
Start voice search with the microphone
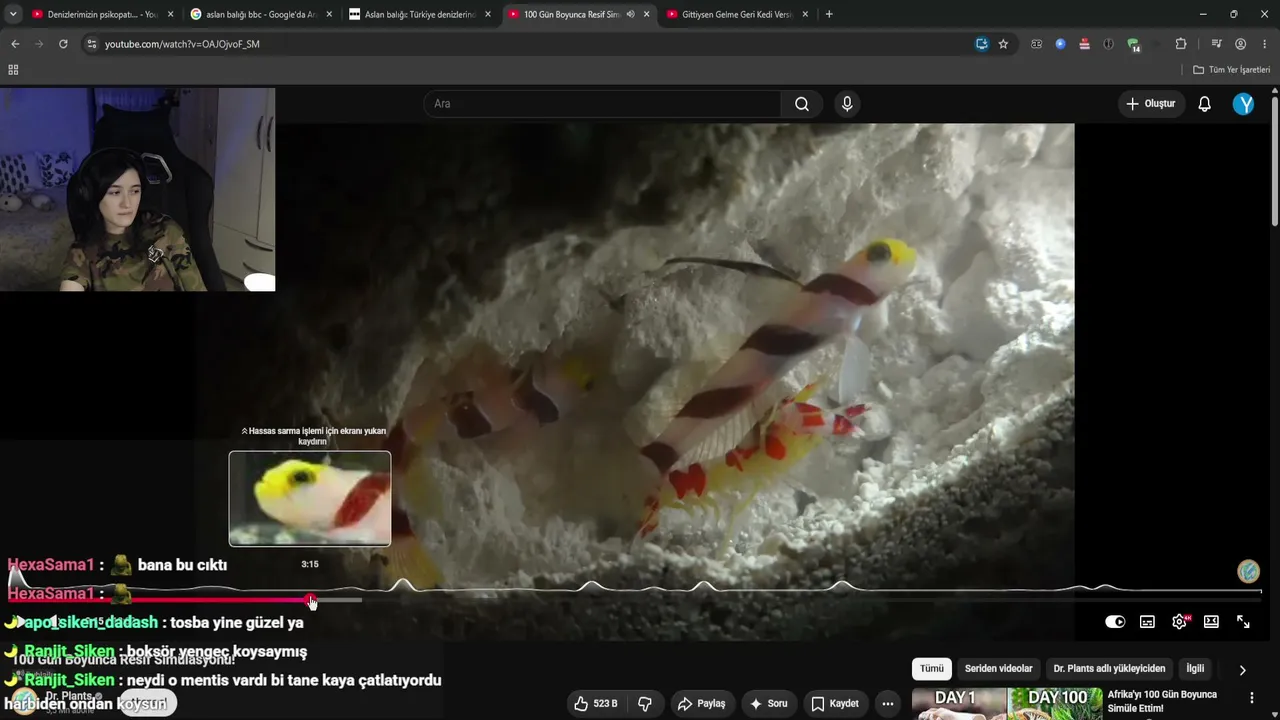(x=847, y=104)
